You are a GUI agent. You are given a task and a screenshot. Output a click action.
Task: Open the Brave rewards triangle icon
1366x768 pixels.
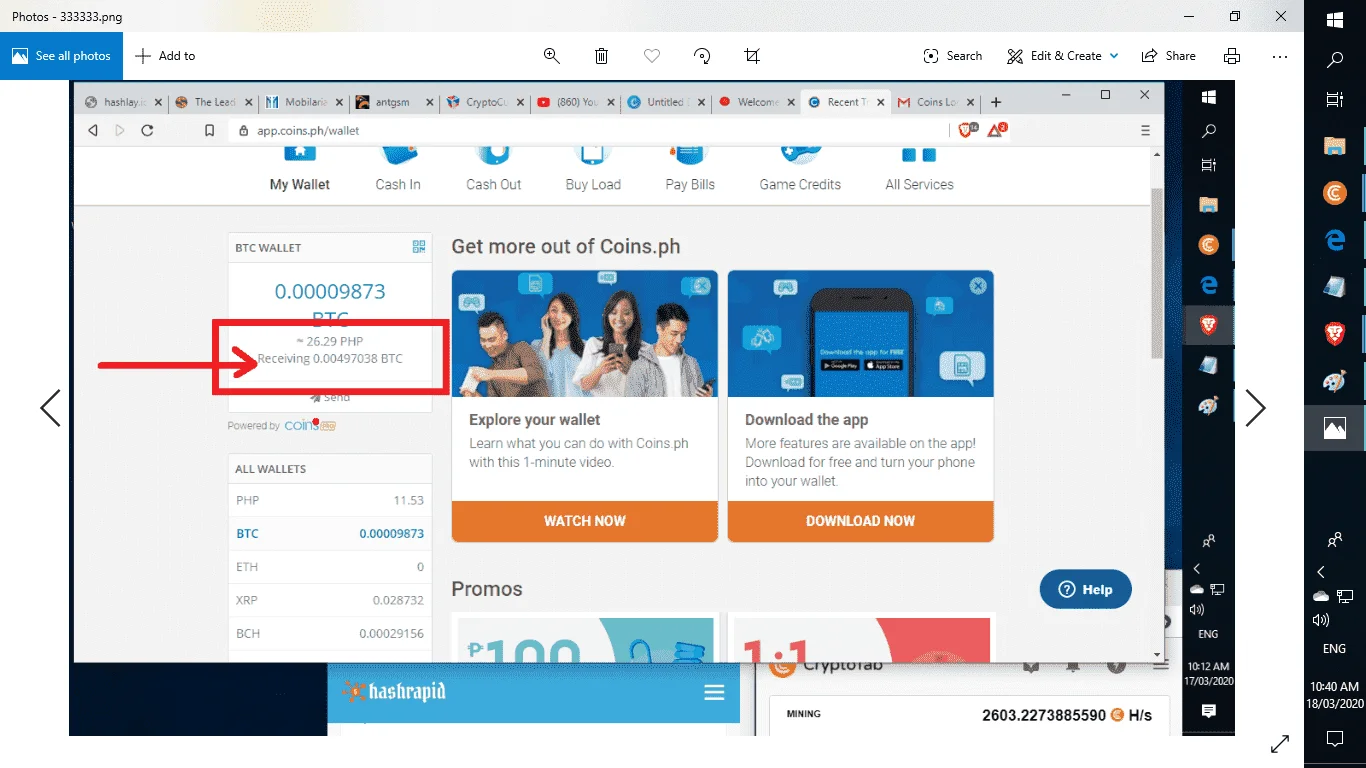point(996,129)
